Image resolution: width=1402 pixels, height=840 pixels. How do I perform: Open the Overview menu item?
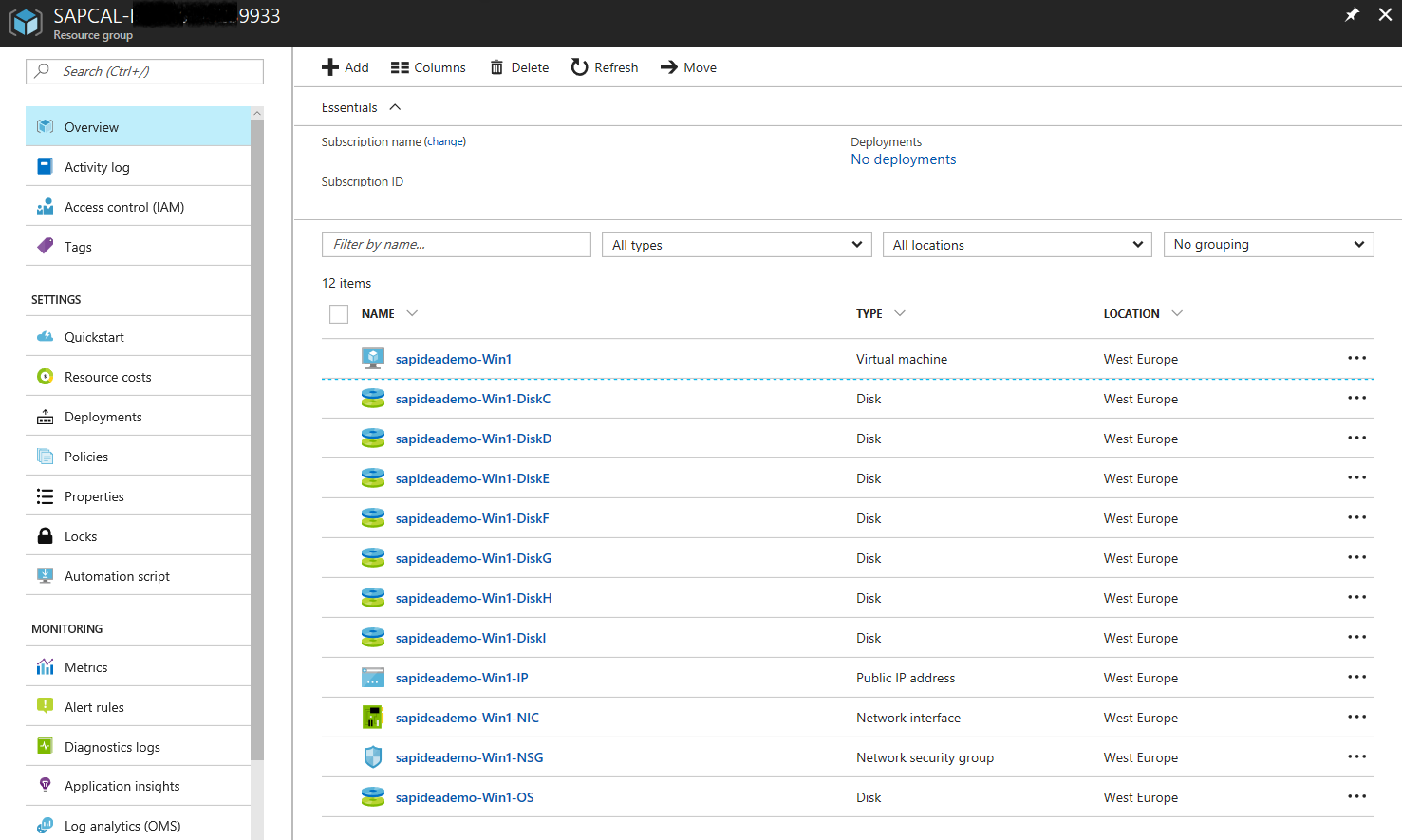(x=138, y=127)
